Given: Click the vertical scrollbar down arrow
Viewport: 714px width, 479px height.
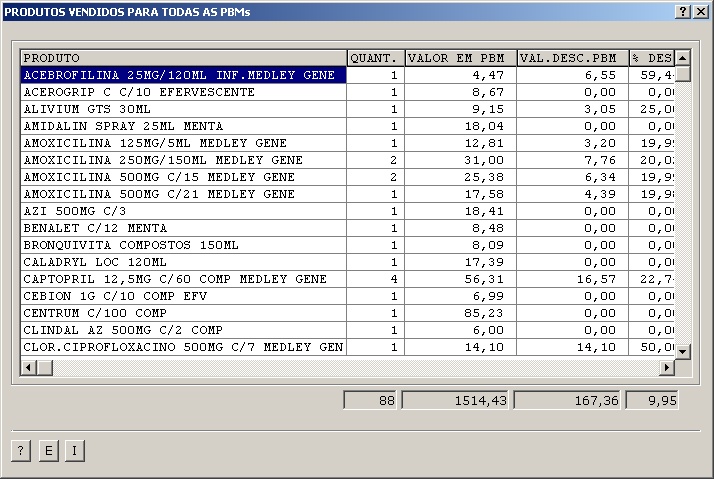Looking at the screenshot, I should point(683,351).
